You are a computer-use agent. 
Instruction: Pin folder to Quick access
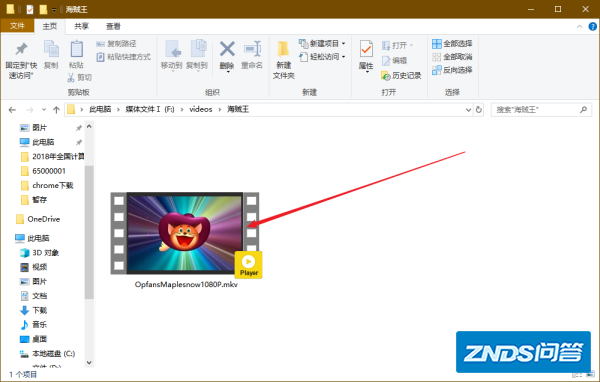pos(21,60)
